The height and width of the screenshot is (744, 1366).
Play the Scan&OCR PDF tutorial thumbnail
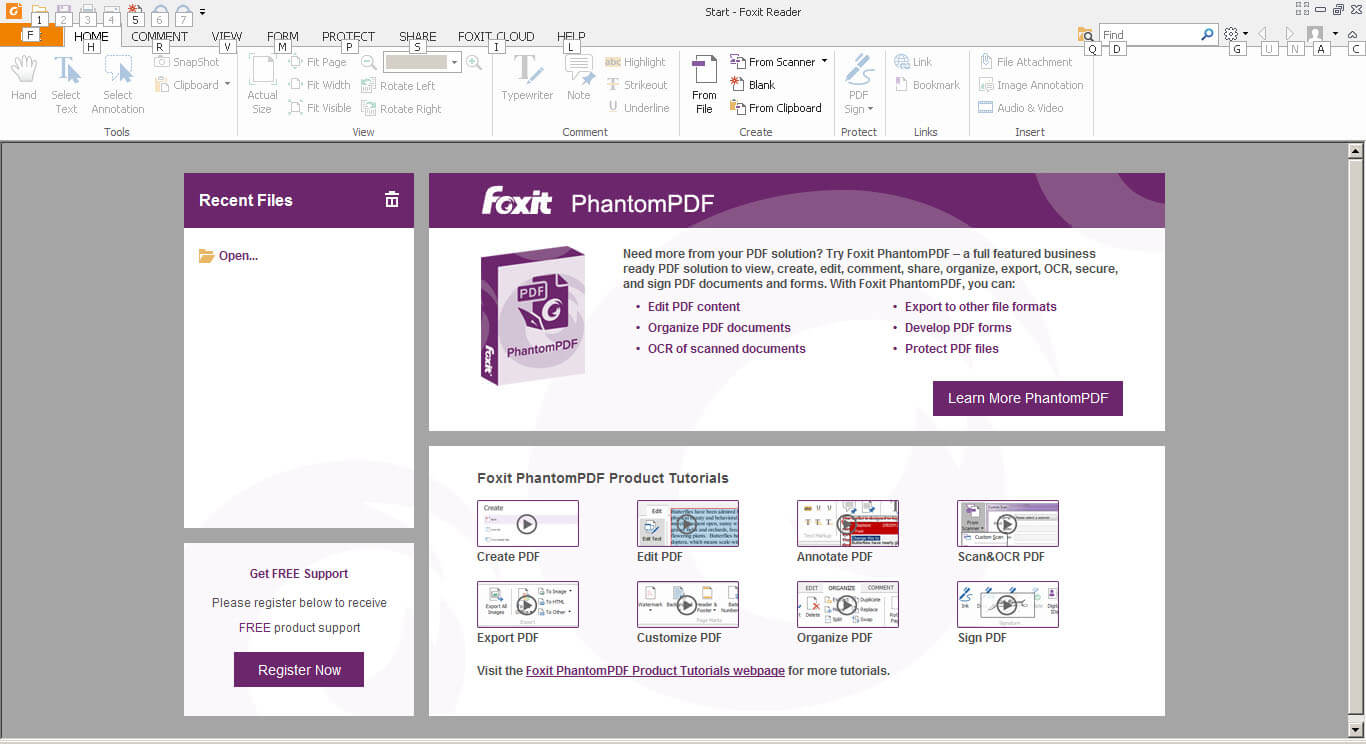(x=1007, y=523)
